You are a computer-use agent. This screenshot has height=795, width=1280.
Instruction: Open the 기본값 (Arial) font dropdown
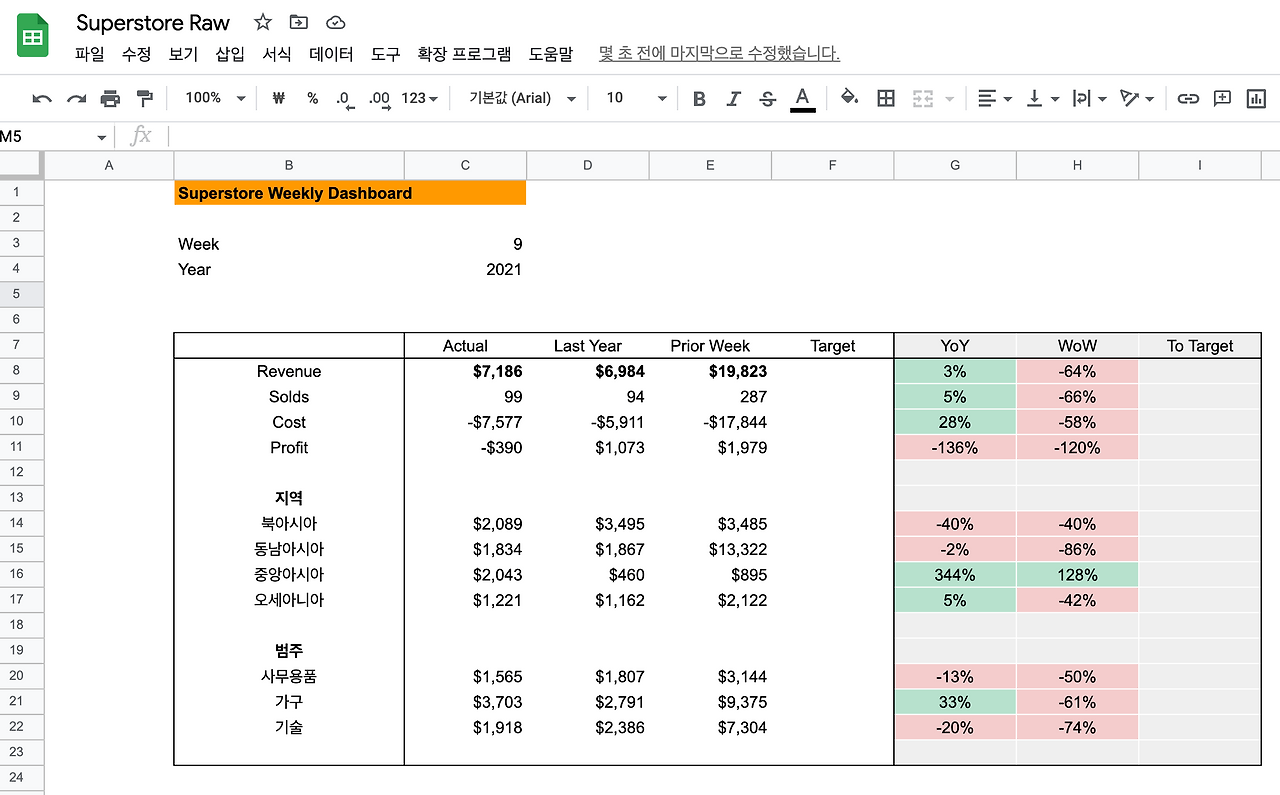click(x=523, y=98)
